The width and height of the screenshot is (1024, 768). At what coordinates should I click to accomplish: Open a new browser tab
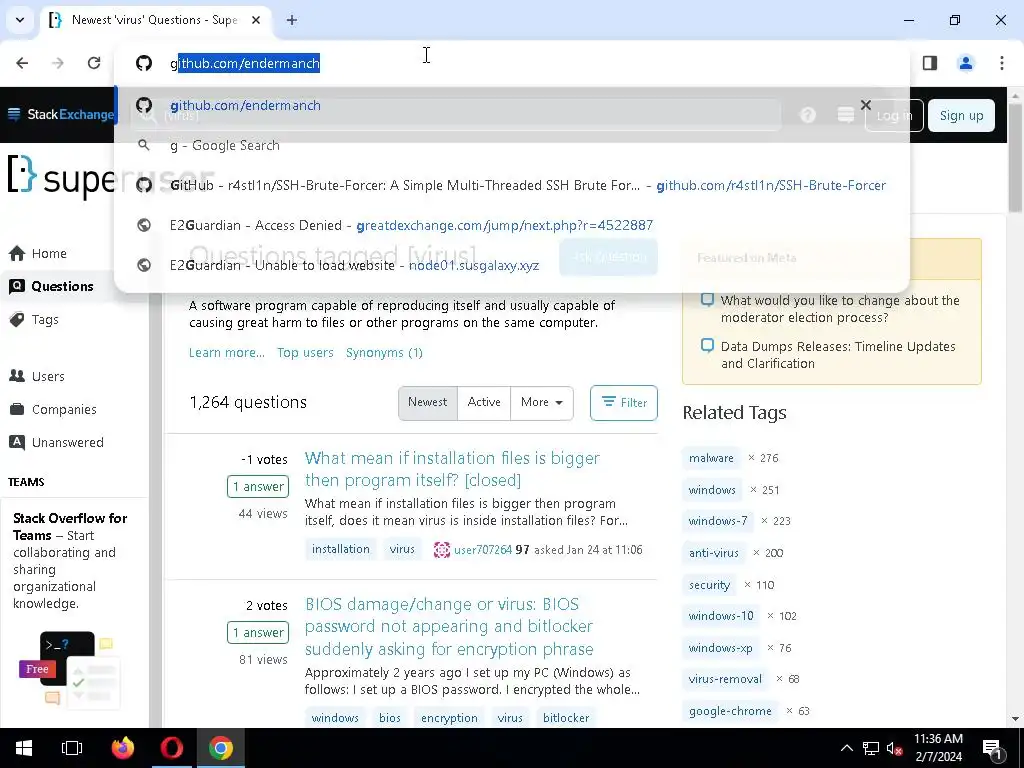pos(292,20)
